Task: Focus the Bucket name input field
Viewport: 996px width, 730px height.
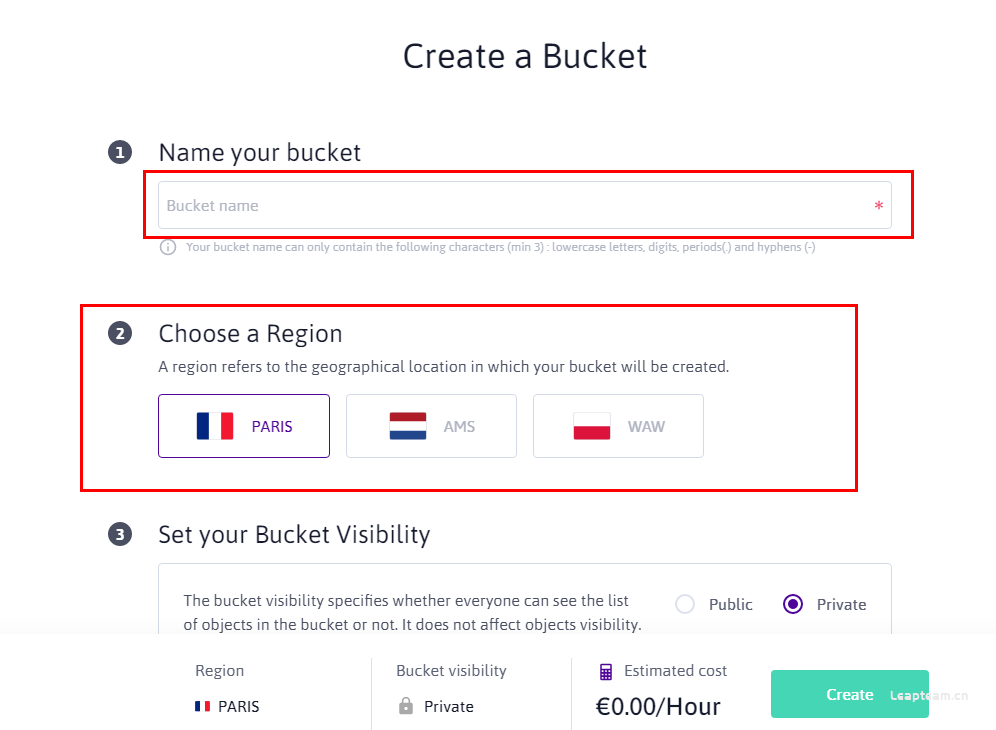Action: (x=525, y=205)
